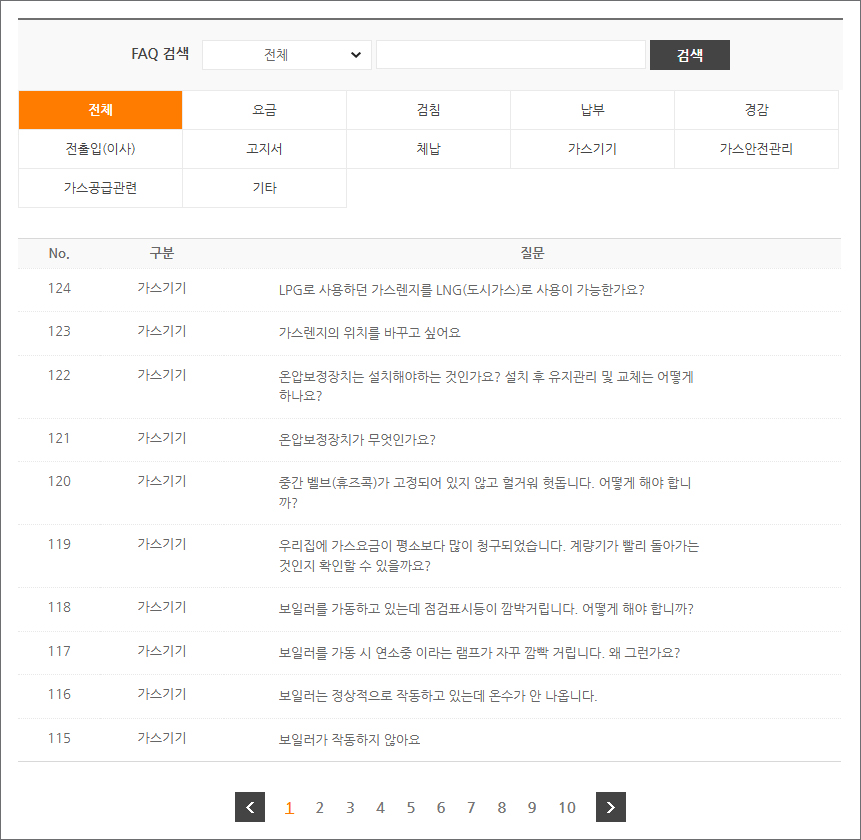Image resolution: width=861 pixels, height=840 pixels.
Task: Switch to the 요금 category tab
Action: coord(264,110)
